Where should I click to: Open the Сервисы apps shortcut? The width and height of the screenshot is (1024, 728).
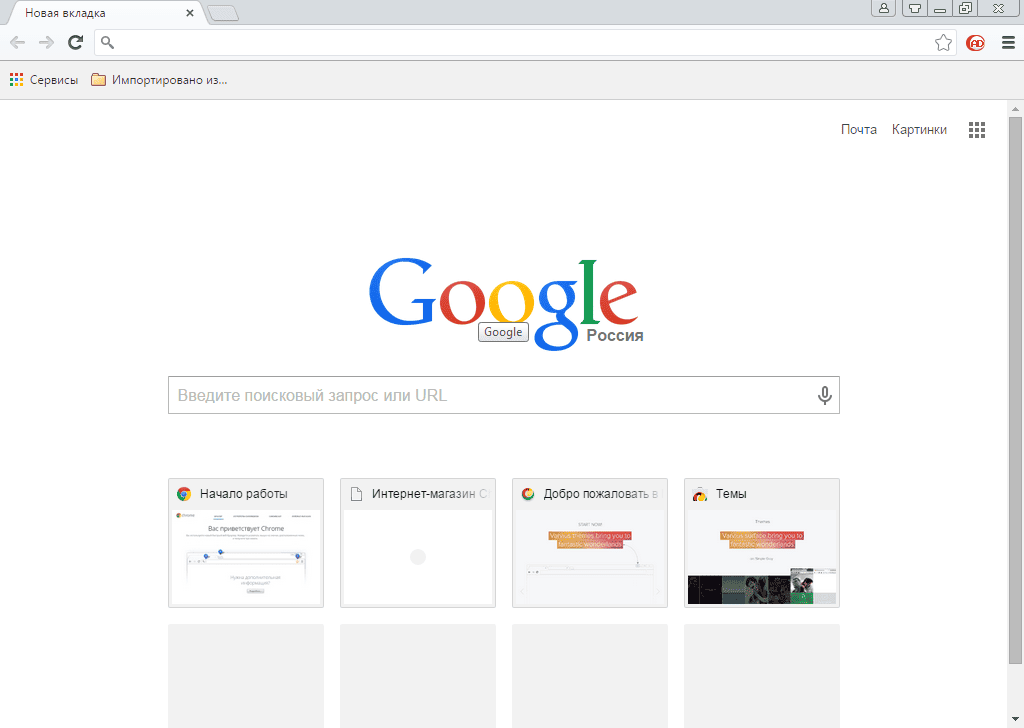click(x=44, y=80)
